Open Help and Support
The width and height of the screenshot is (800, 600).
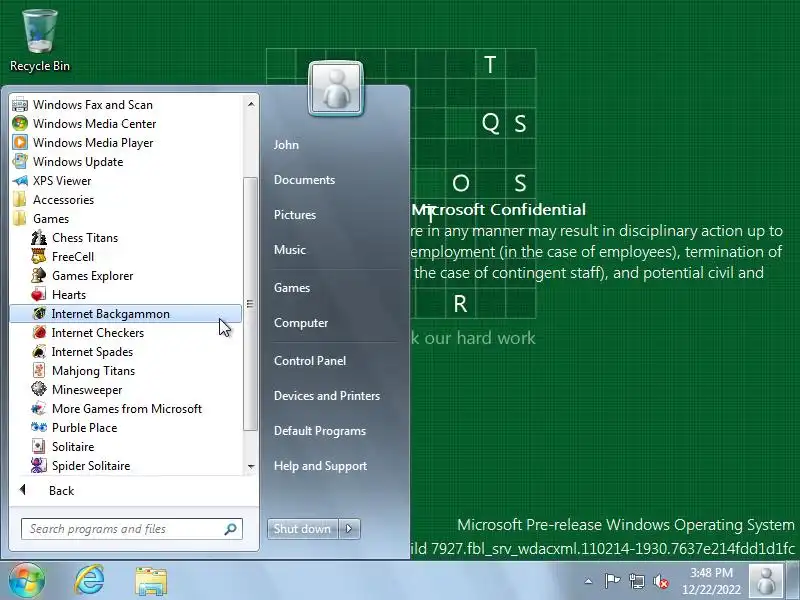(320, 465)
